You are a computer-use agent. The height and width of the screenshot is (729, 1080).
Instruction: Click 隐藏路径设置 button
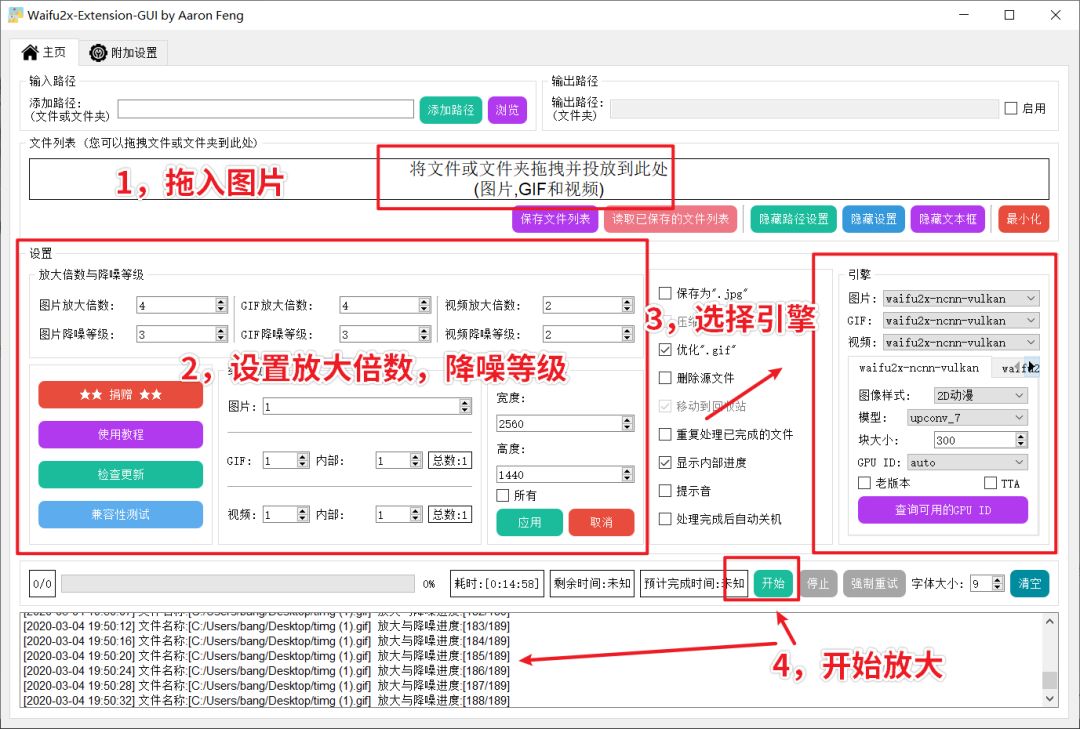coord(793,219)
